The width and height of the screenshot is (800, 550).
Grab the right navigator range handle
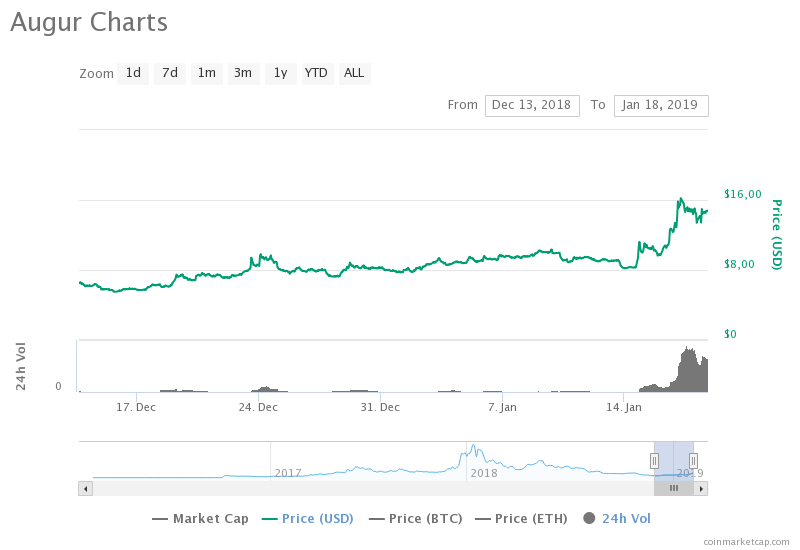pyautogui.click(x=693, y=461)
